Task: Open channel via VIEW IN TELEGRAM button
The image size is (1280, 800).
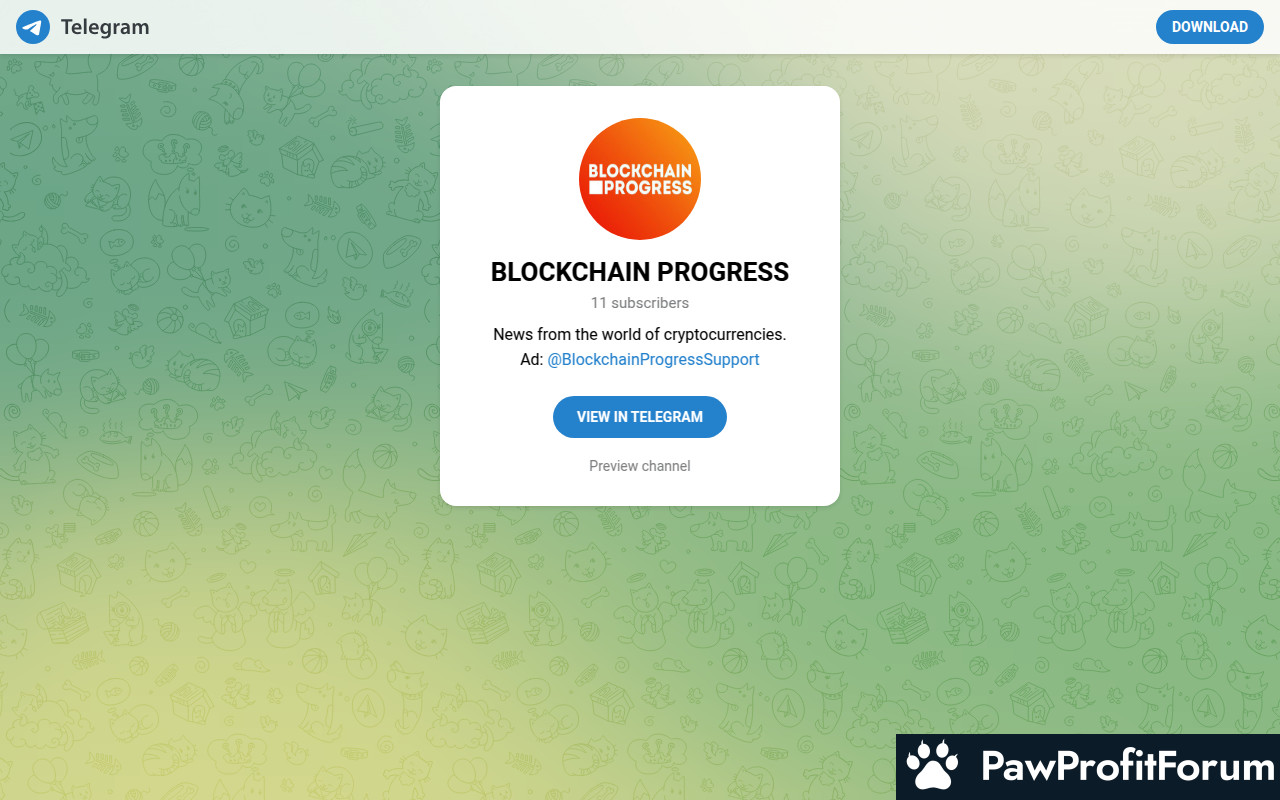Action: (640, 417)
